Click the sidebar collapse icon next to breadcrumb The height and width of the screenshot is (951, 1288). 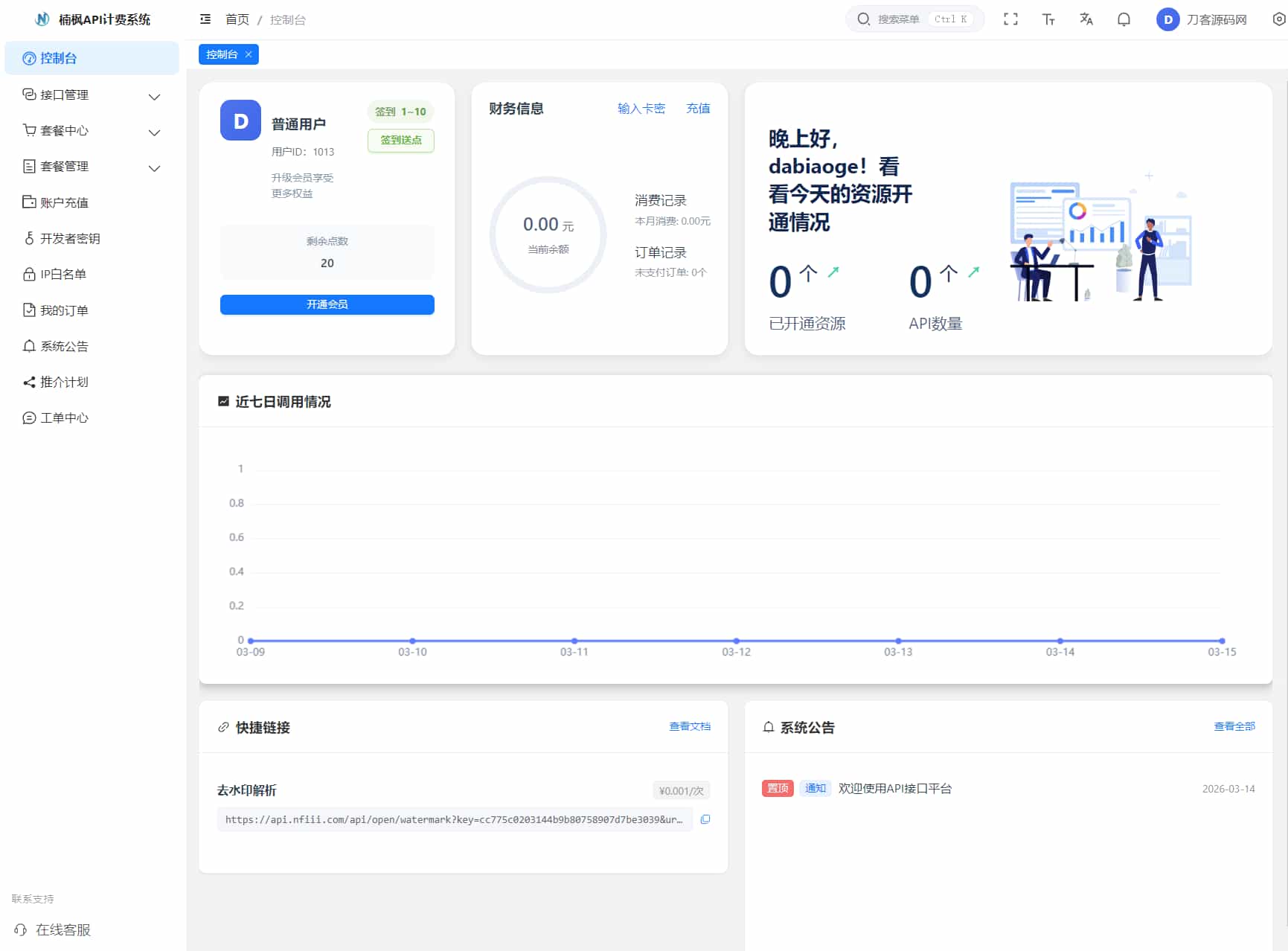pos(205,19)
